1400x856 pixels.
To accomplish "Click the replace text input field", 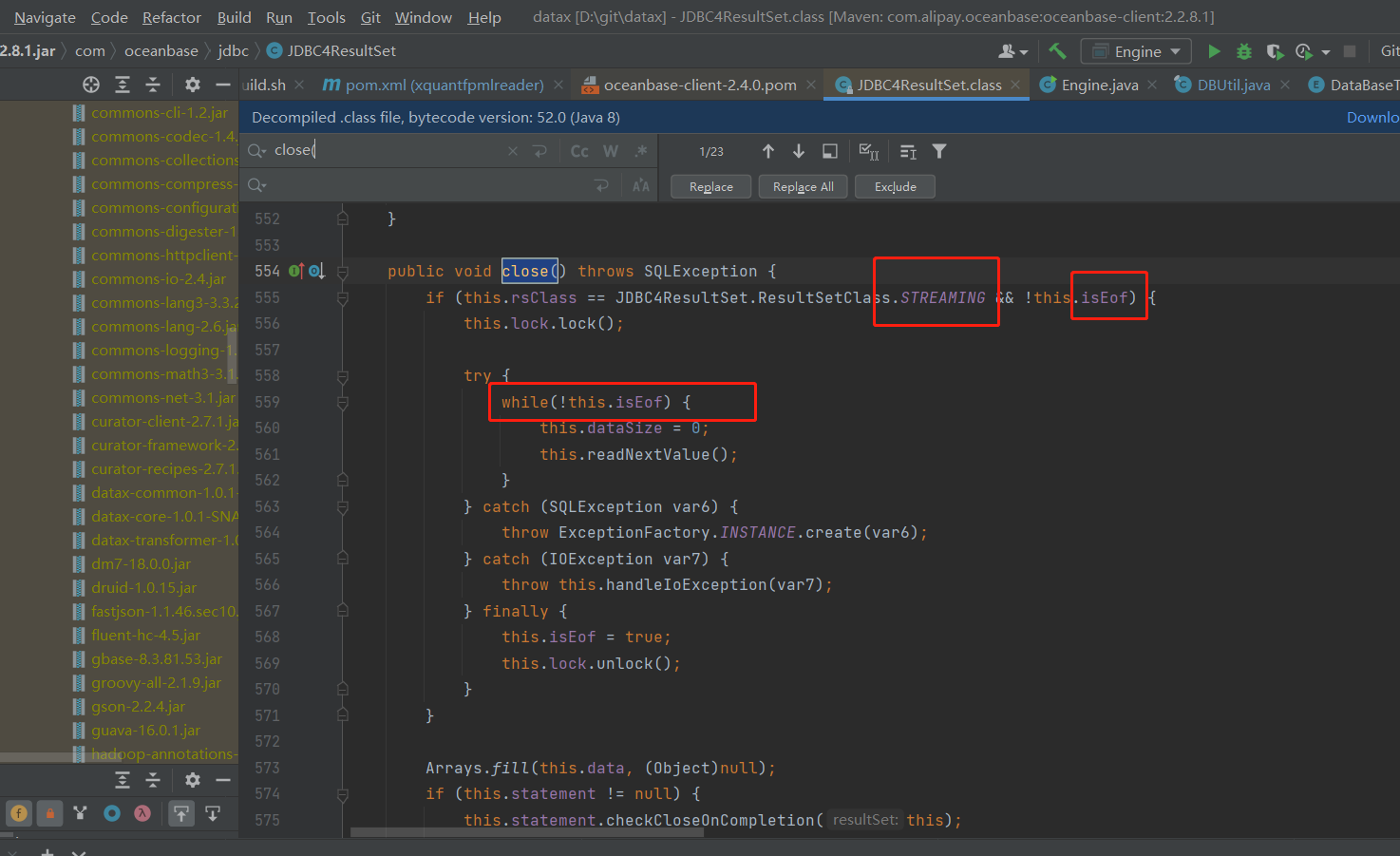I will pos(427,185).
